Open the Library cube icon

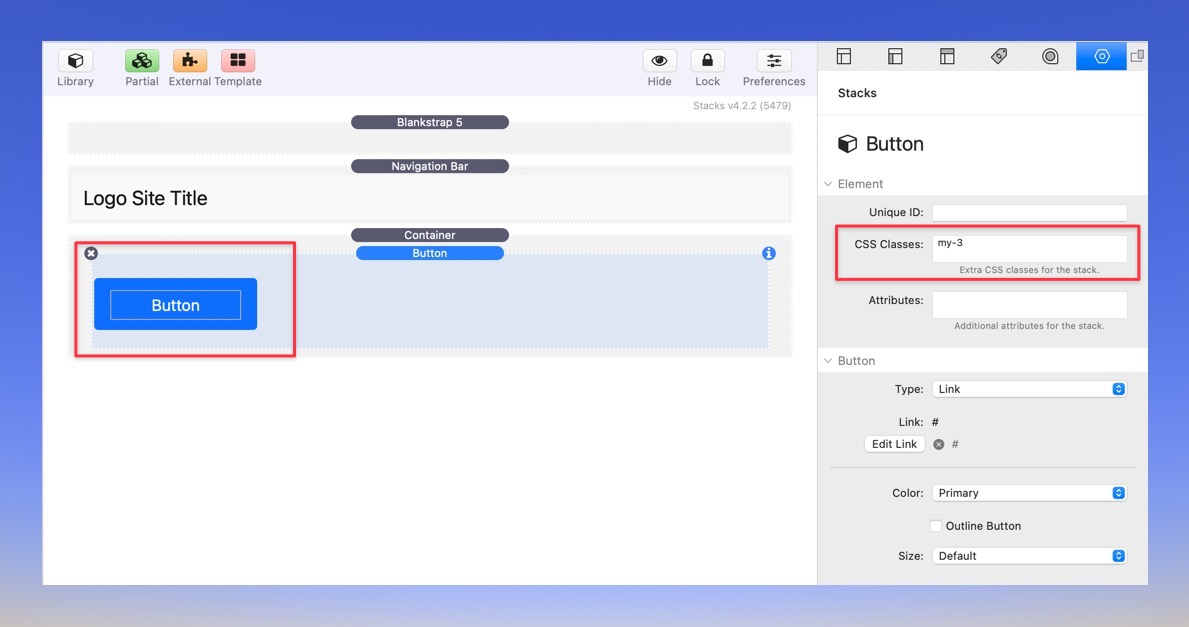point(75,61)
